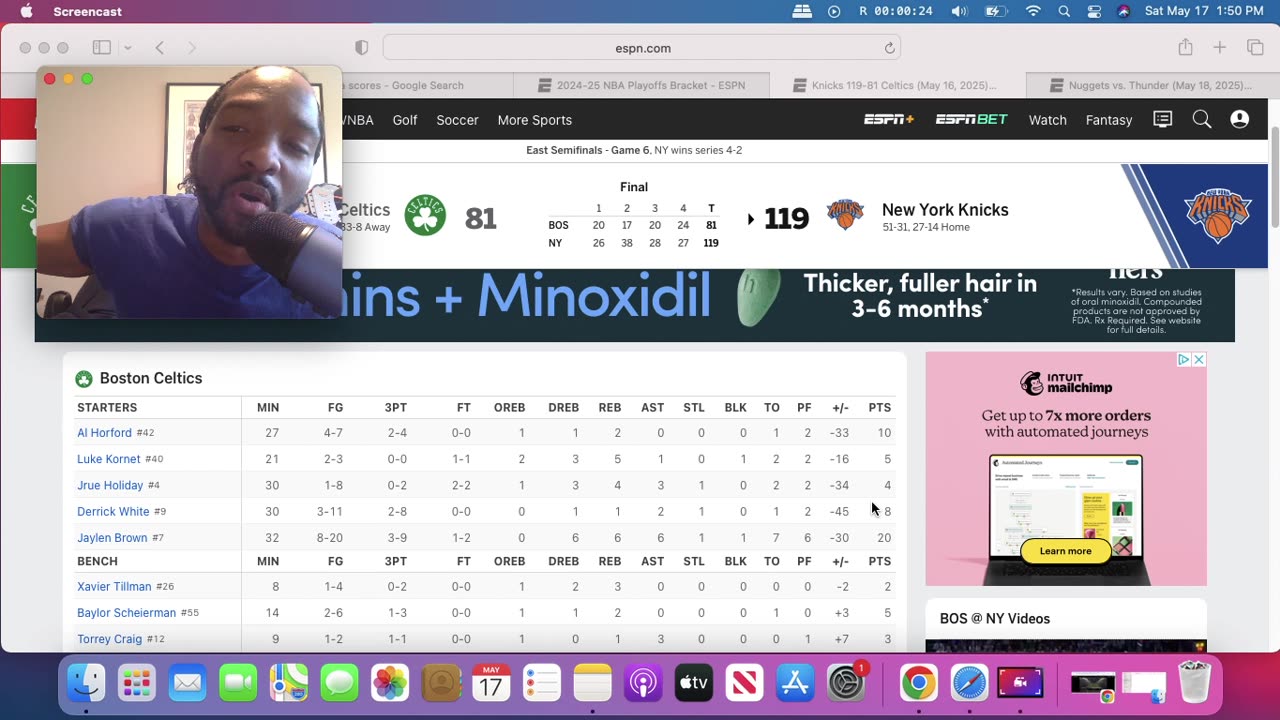Open the Safari sidebar
This screenshot has width=1280, height=720.
coord(101,47)
